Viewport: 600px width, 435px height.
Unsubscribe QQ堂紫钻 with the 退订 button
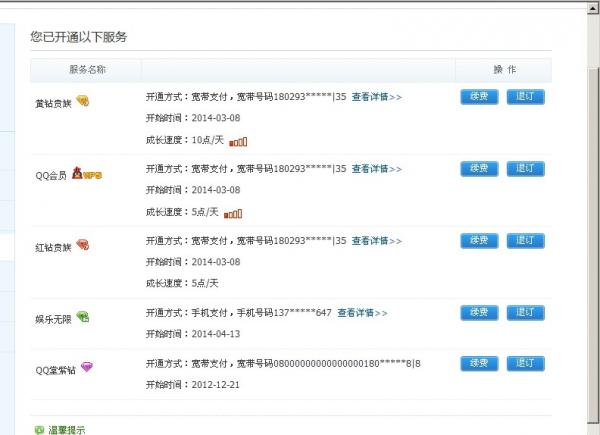pyautogui.click(x=525, y=363)
